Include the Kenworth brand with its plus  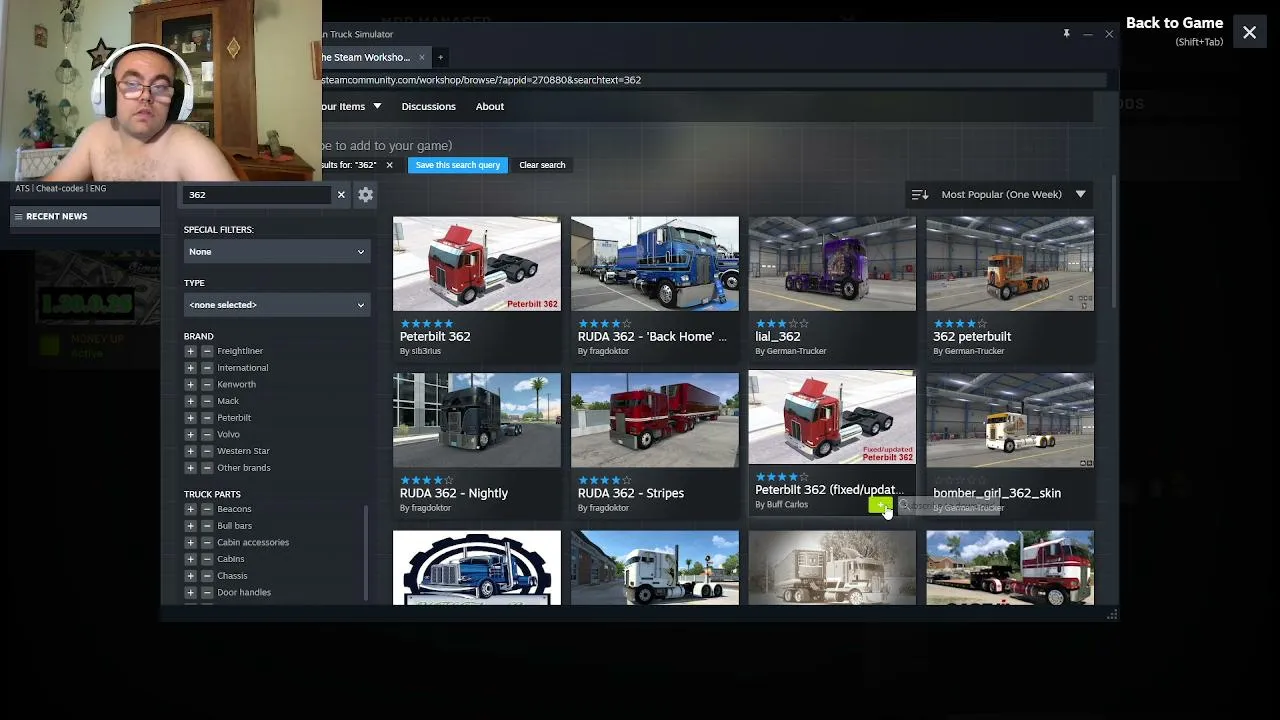(x=190, y=384)
